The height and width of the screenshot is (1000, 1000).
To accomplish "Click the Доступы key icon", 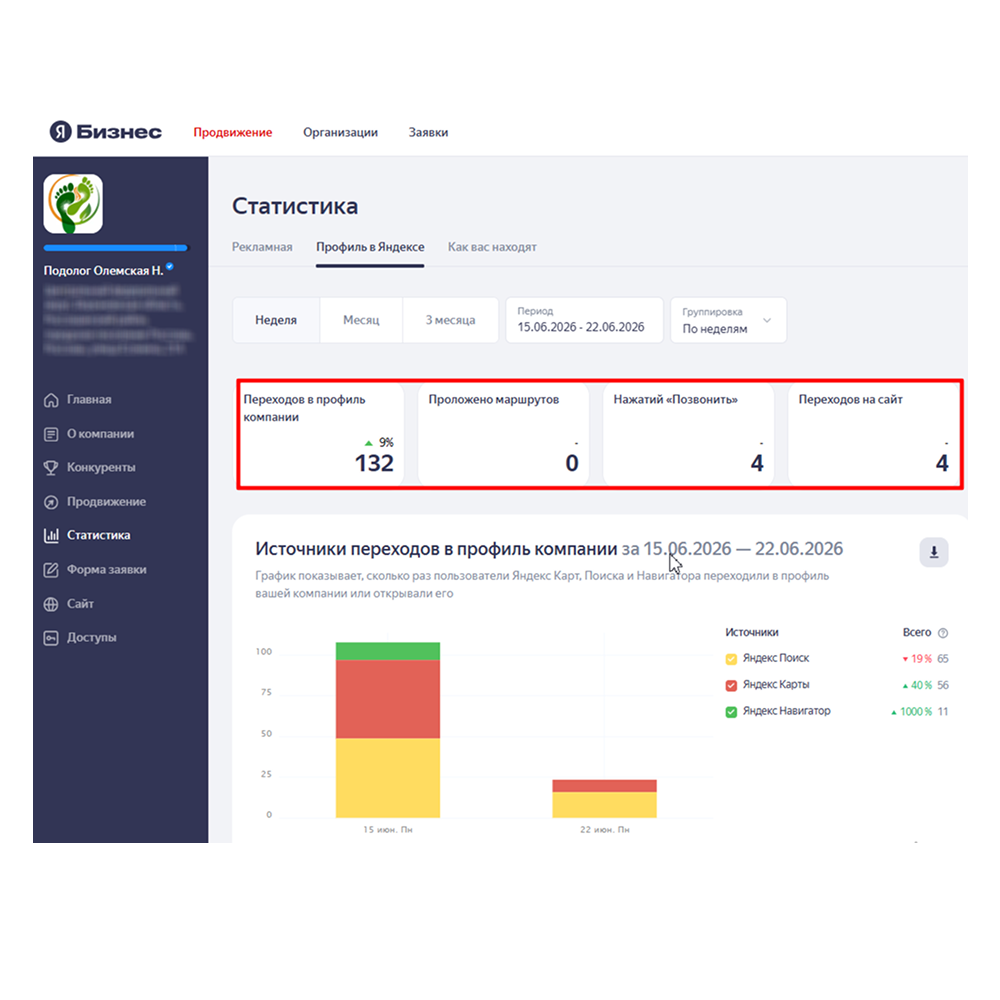I will pos(51,638).
